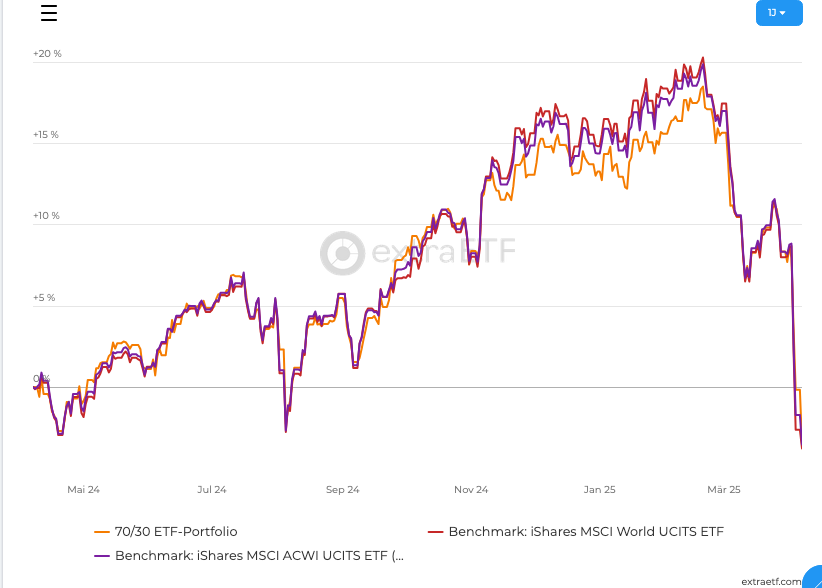
Task: Click the purple MSCI ACWI legend marker
Action: (101, 555)
